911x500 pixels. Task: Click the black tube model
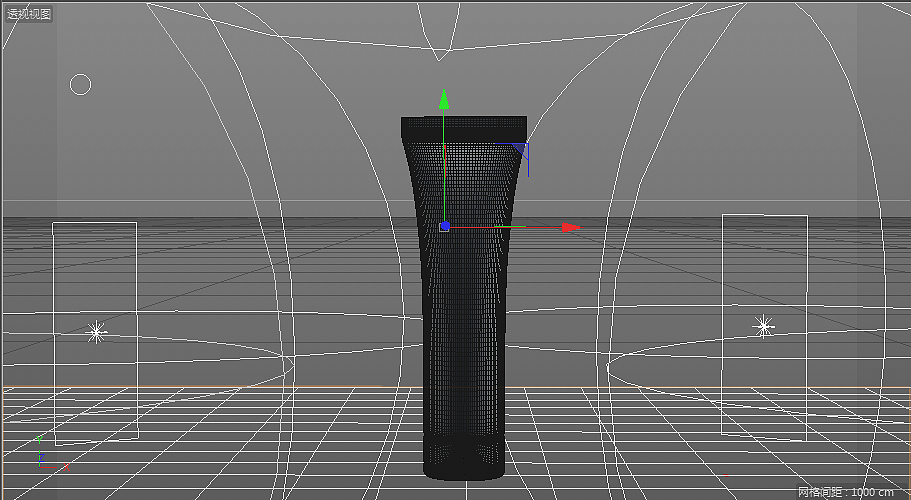(x=464, y=298)
